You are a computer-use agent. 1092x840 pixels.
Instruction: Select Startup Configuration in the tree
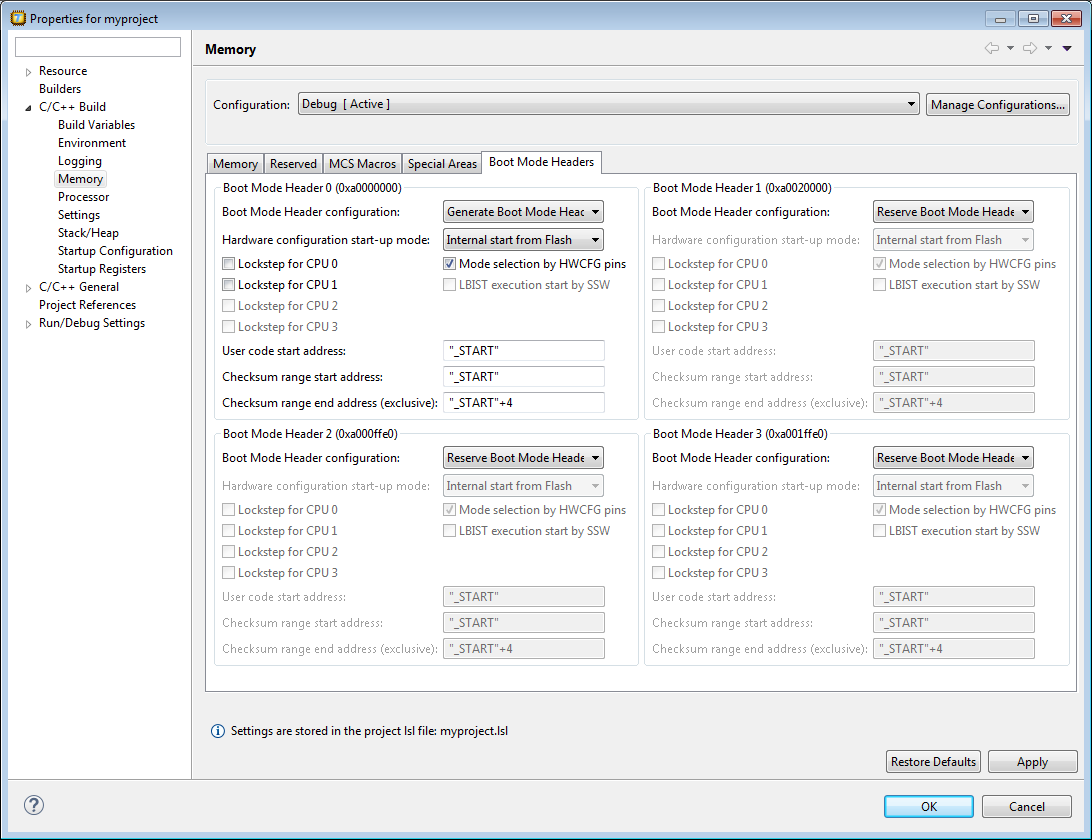point(115,251)
